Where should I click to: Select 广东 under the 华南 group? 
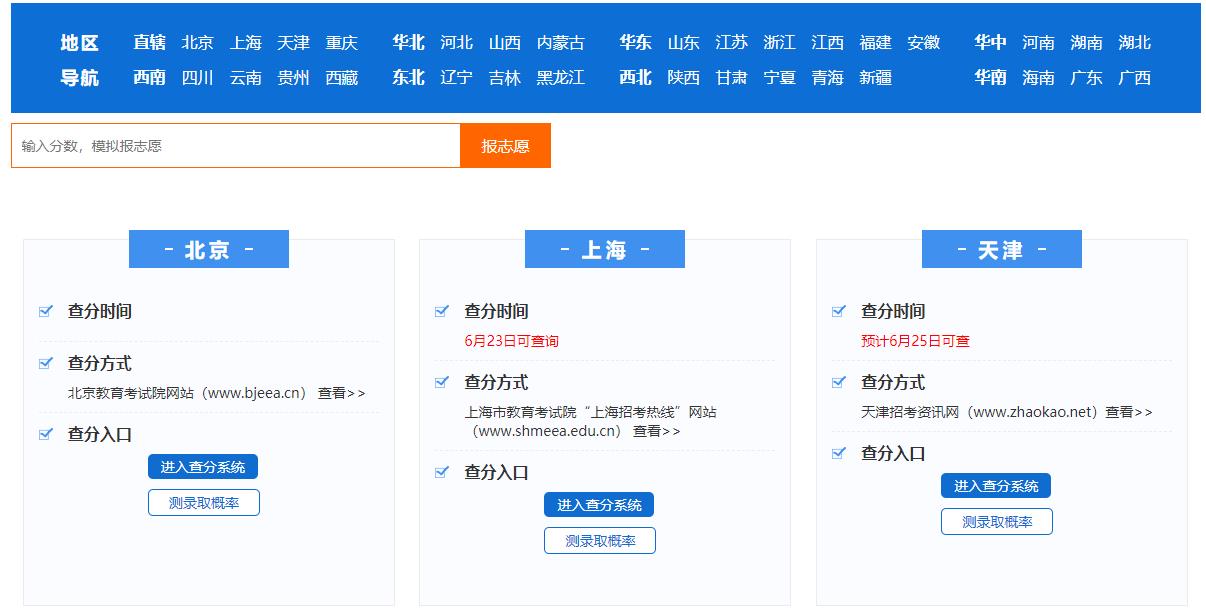click(1085, 77)
